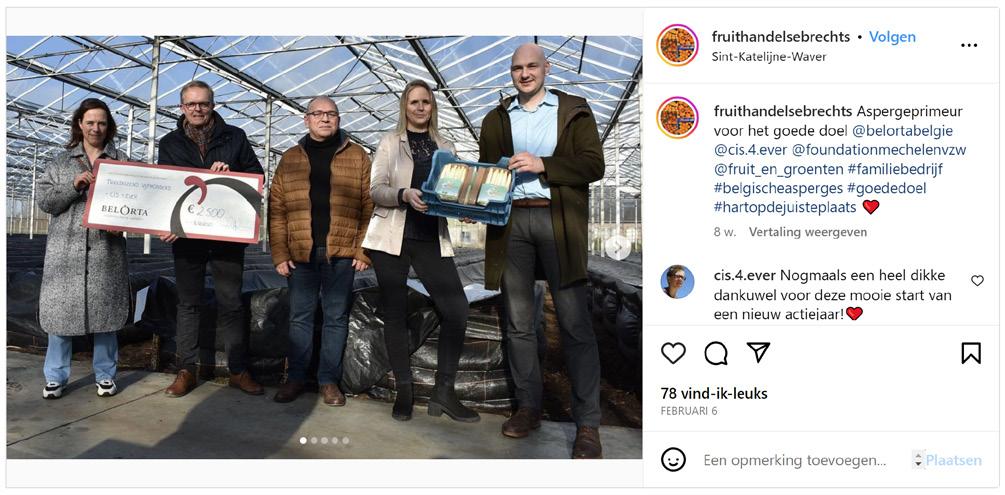Like the post with the heart icon
Viewport: 1005px width, 495px height.
pyautogui.click(x=673, y=353)
